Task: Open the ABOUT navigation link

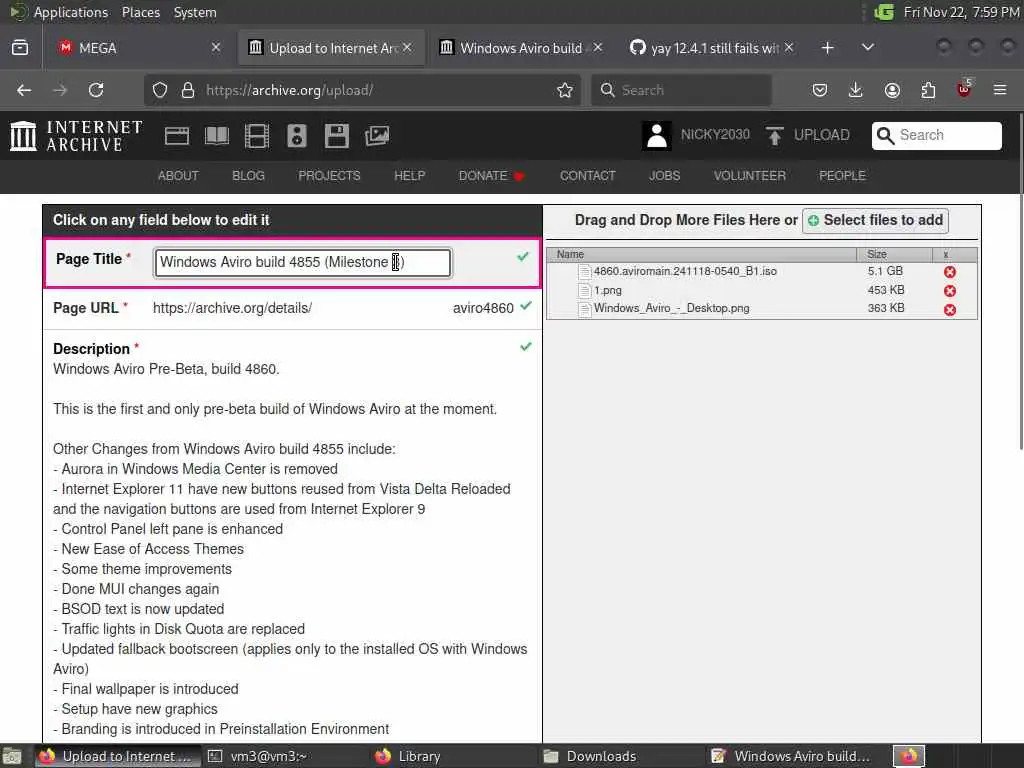Action: pos(178,176)
